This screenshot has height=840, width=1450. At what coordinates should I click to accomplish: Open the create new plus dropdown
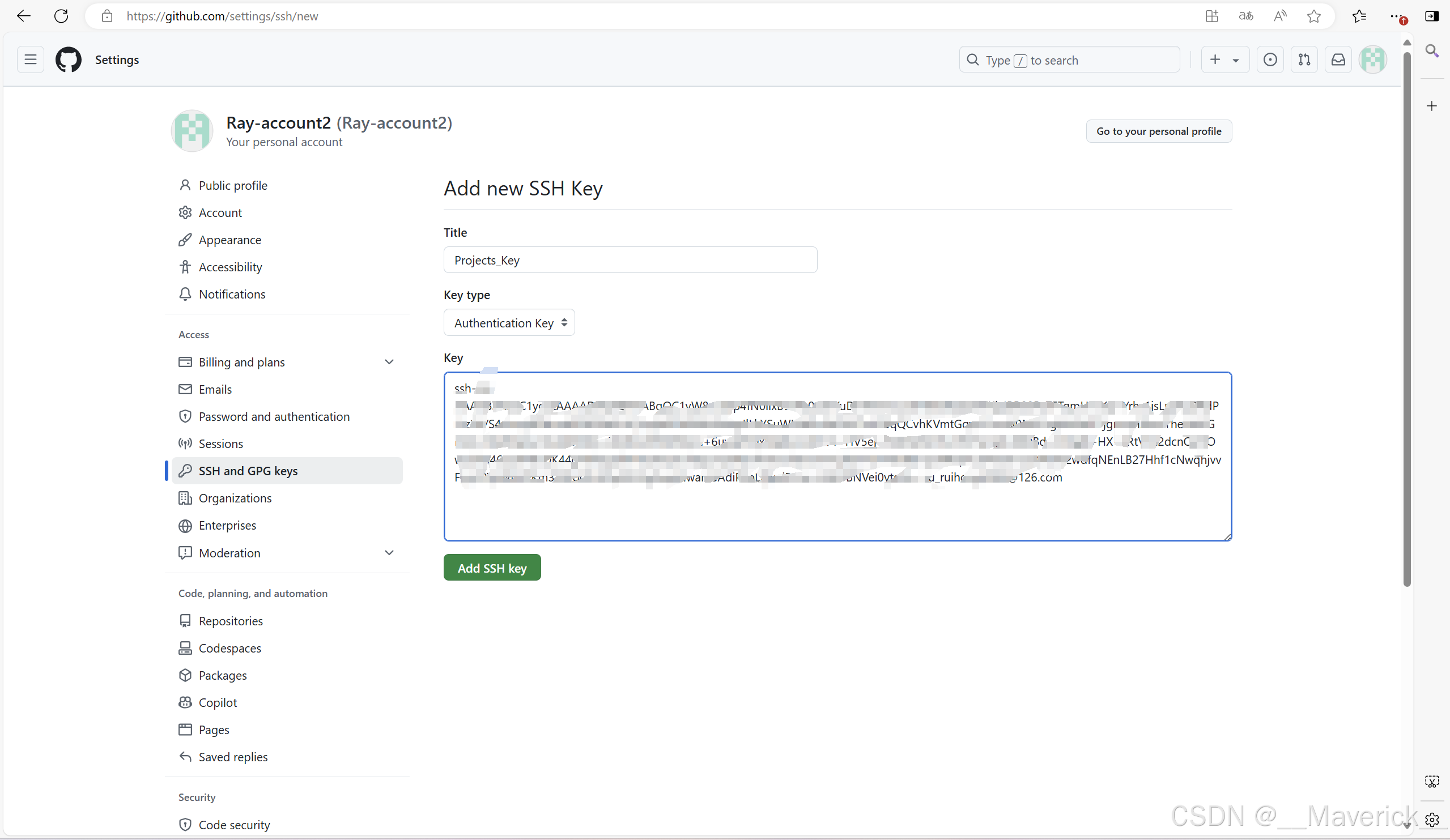coord(1224,60)
